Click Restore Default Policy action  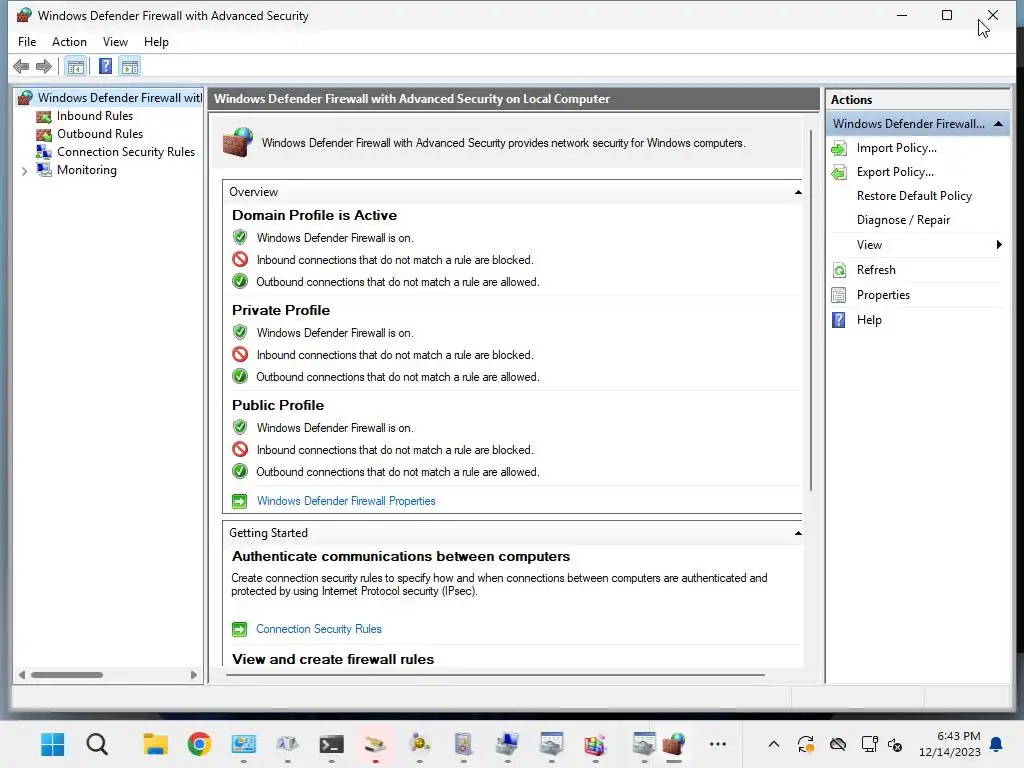(x=914, y=196)
